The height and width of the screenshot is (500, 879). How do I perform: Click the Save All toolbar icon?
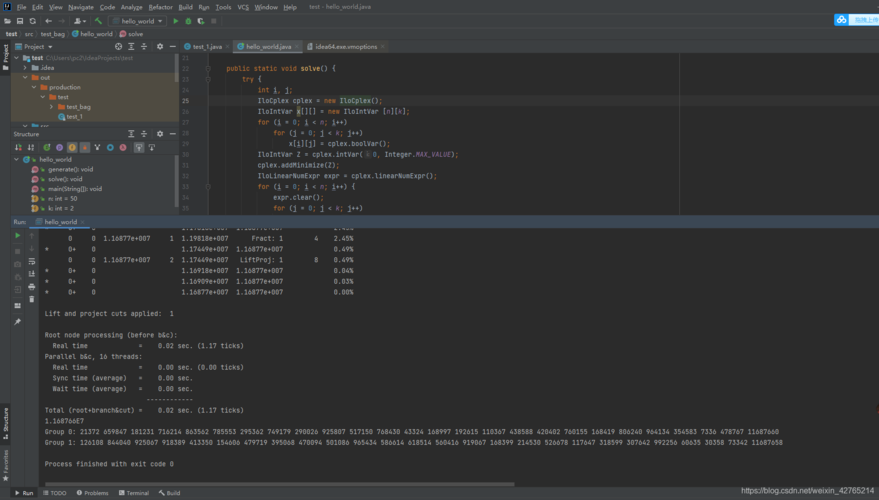(x=20, y=21)
